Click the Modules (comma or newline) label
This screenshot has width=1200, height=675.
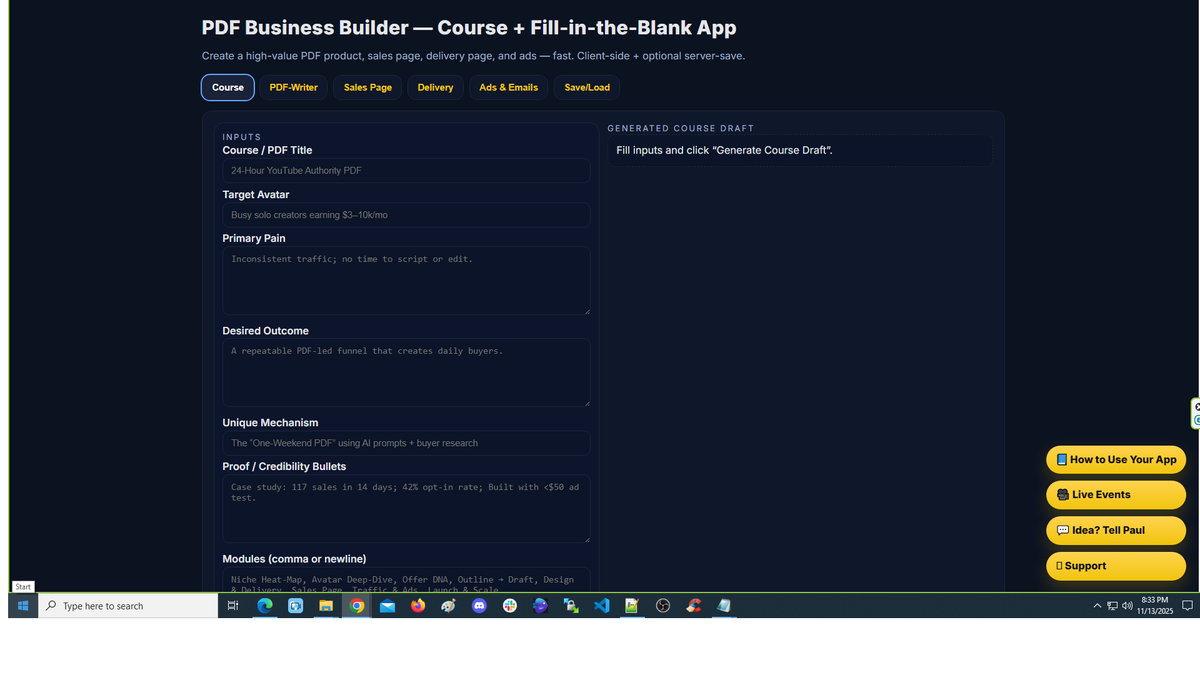pyautogui.click(x=294, y=559)
